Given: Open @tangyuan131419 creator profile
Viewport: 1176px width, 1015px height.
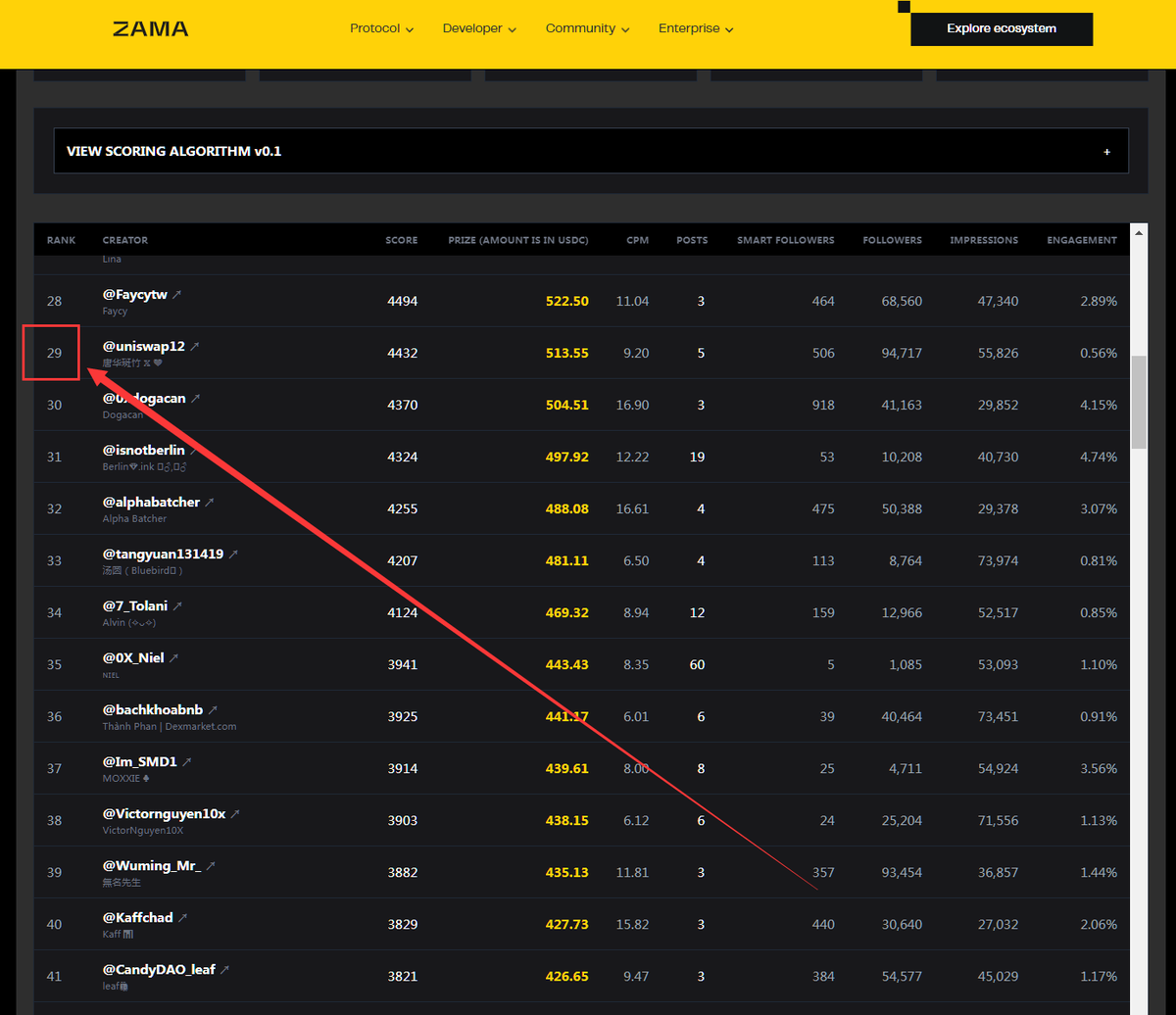Looking at the screenshot, I should click(x=163, y=554).
